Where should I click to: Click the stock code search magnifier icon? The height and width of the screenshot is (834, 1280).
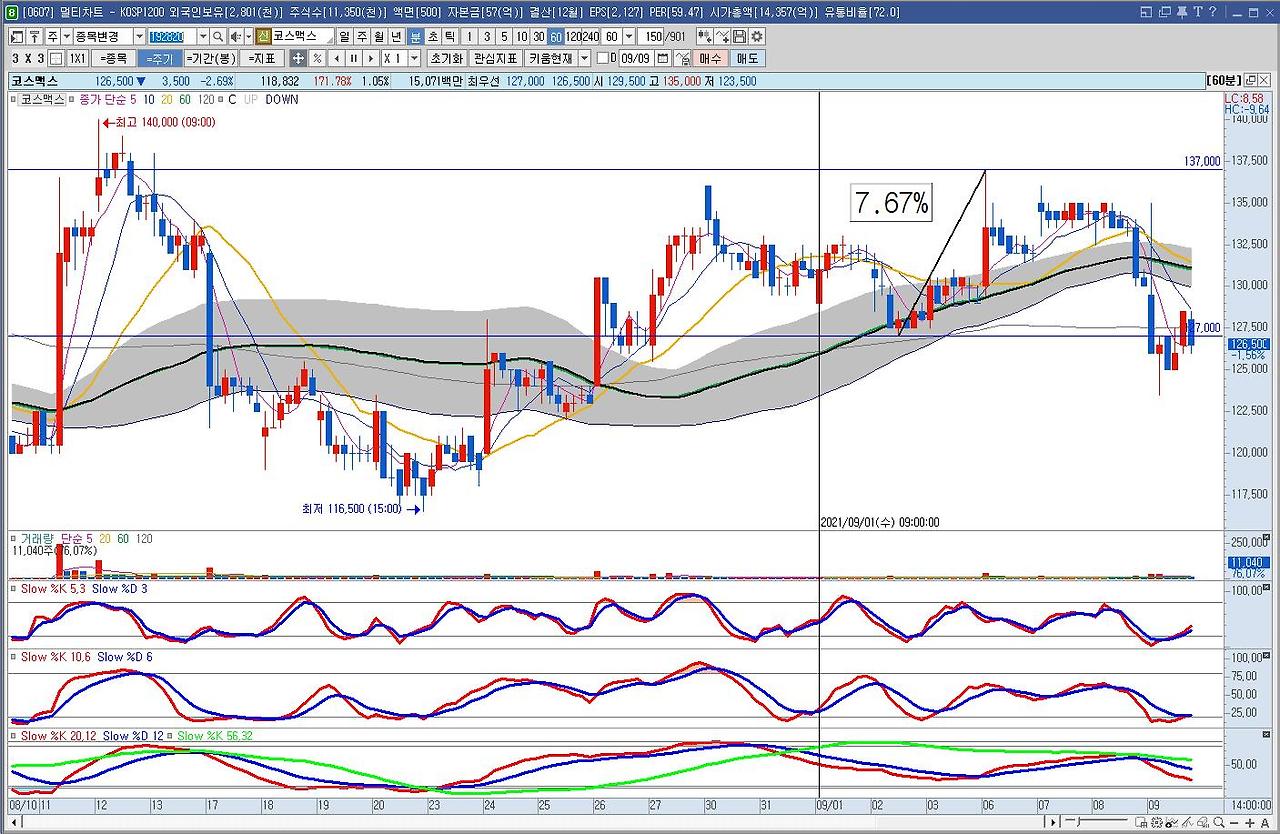coord(218,37)
